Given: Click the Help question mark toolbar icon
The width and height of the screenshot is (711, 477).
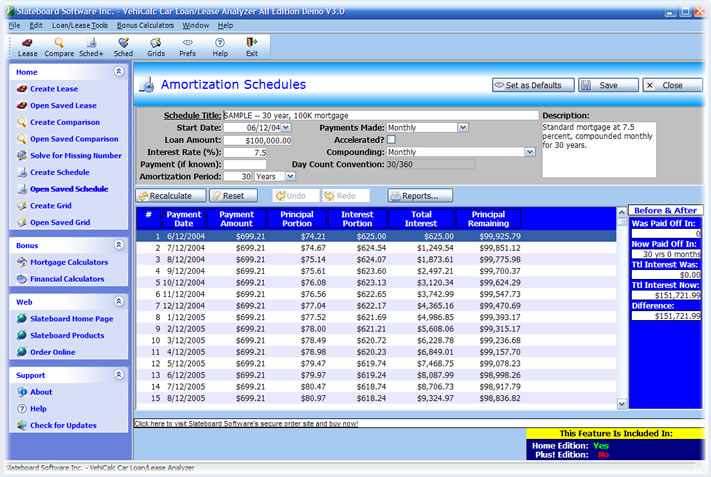Looking at the screenshot, I should tap(220, 46).
